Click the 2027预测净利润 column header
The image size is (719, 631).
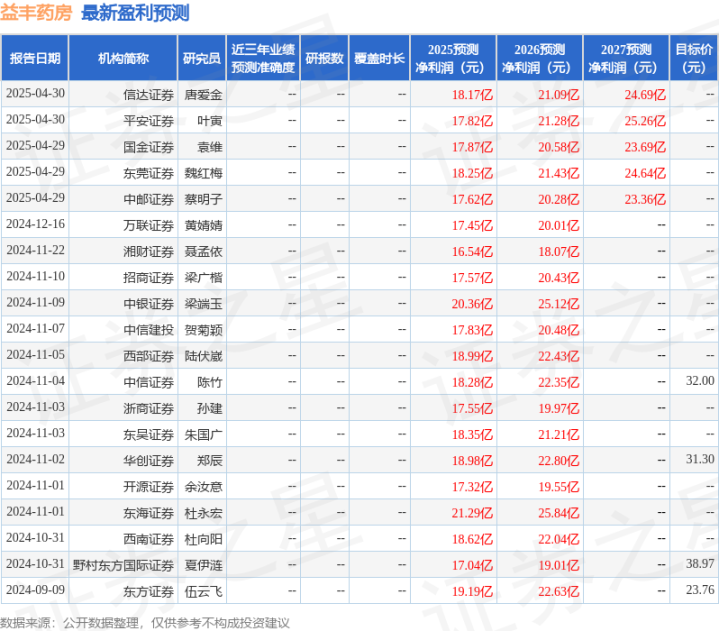pyautogui.click(x=626, y=58)
